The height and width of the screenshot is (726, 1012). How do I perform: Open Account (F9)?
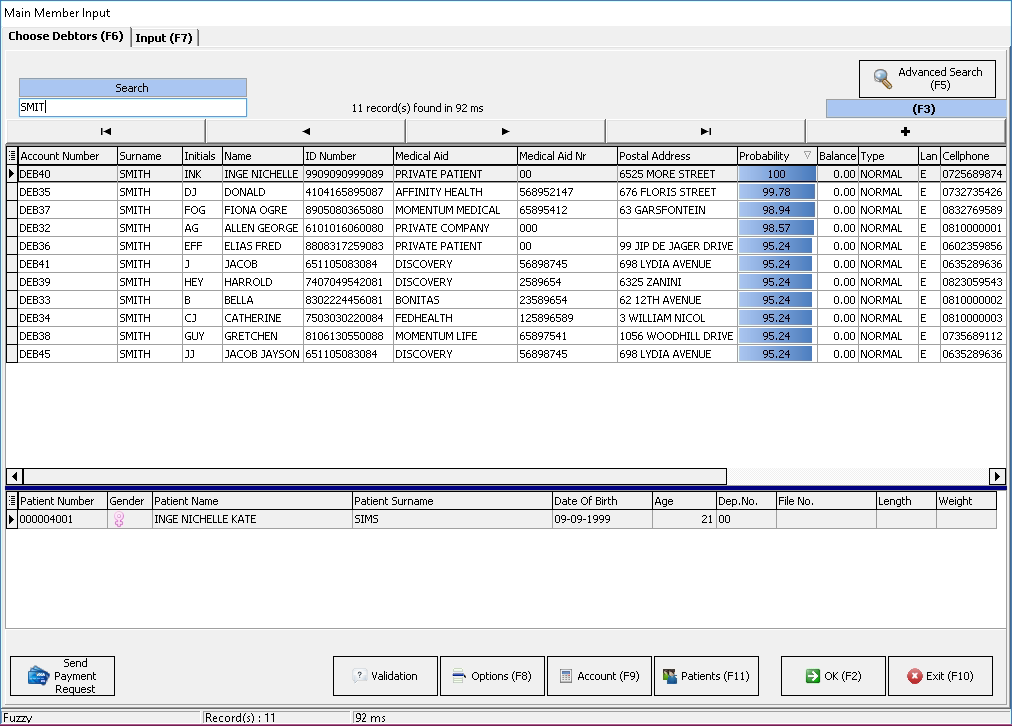[598, 676]
